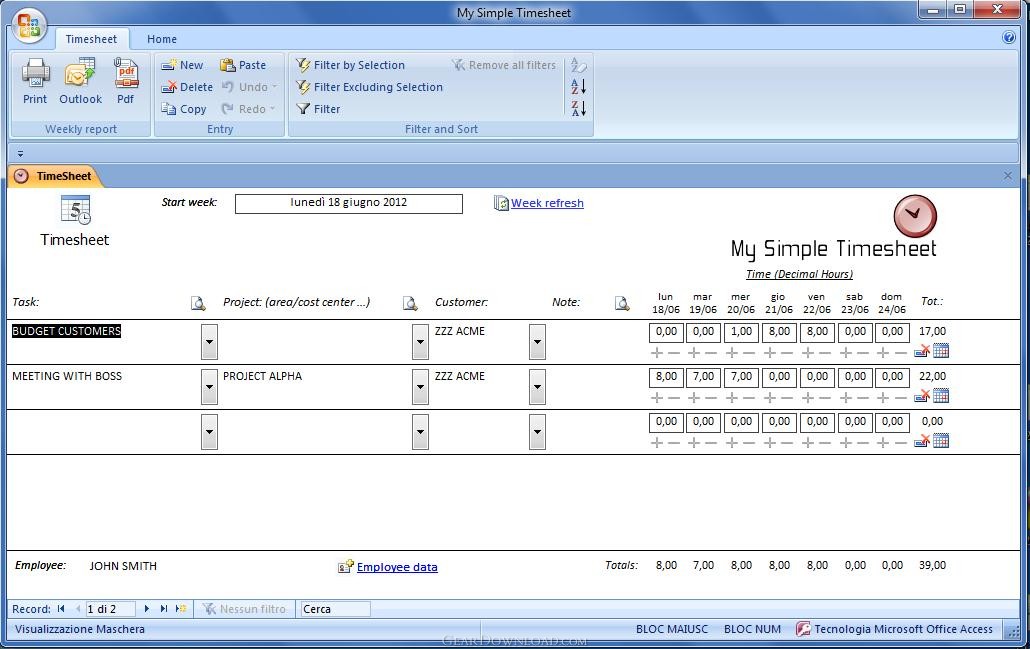Viewport: 1030px width, 649px height.
Task: Increase mar hours on MEETING WITH BOSS row
Action: pyautogui.click(x=694, y=397)
